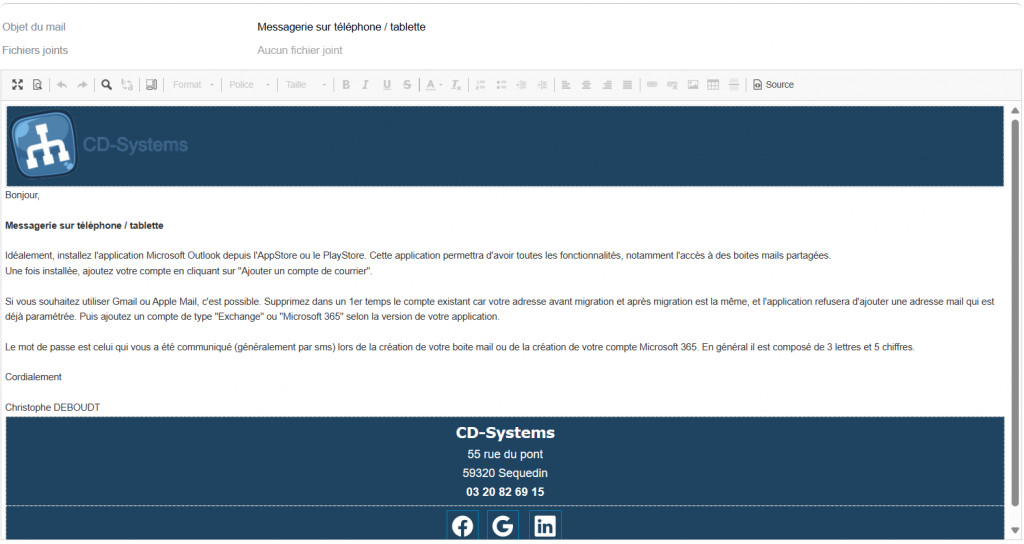1024x544 pixels.
Task: Center align the text
Action: pyautogui.click(x=586, y=85)
